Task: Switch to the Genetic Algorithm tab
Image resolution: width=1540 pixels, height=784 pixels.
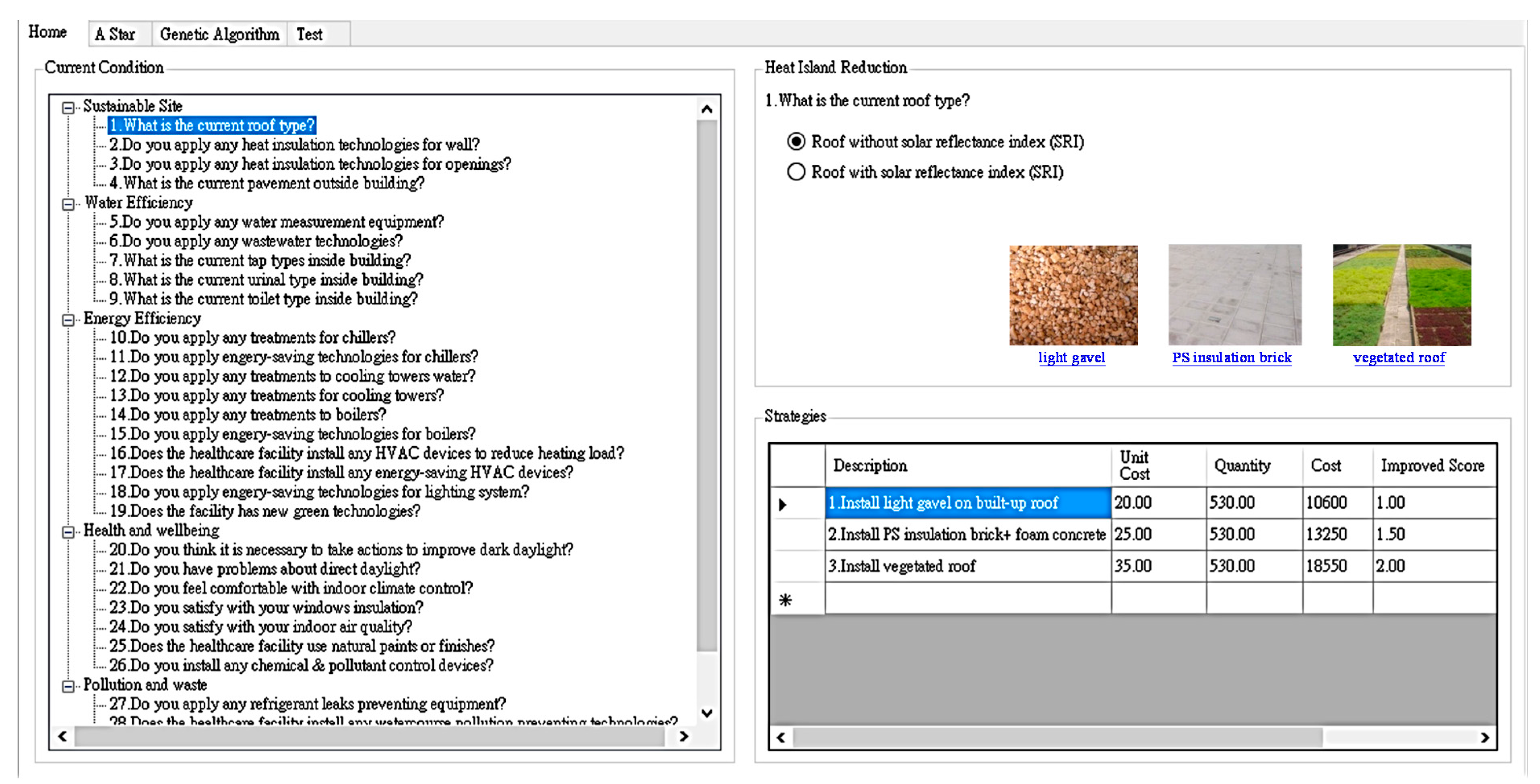Action: pos(219,35)
